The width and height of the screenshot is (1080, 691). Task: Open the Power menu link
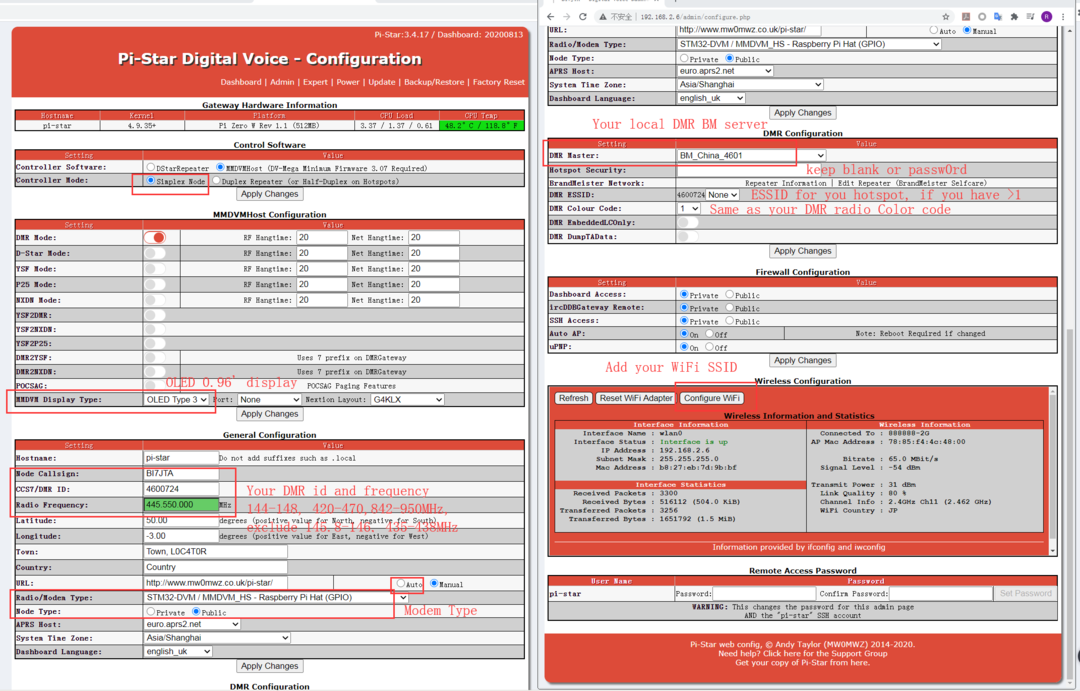(x=348, y=82)
